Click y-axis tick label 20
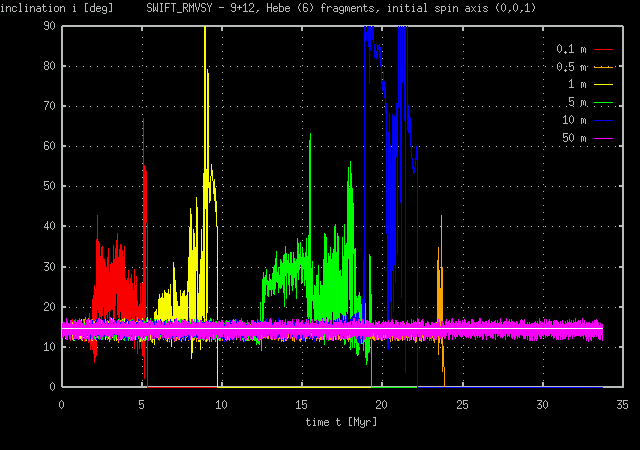The width and height of the screenshot is (640, 450). point(49,307)
